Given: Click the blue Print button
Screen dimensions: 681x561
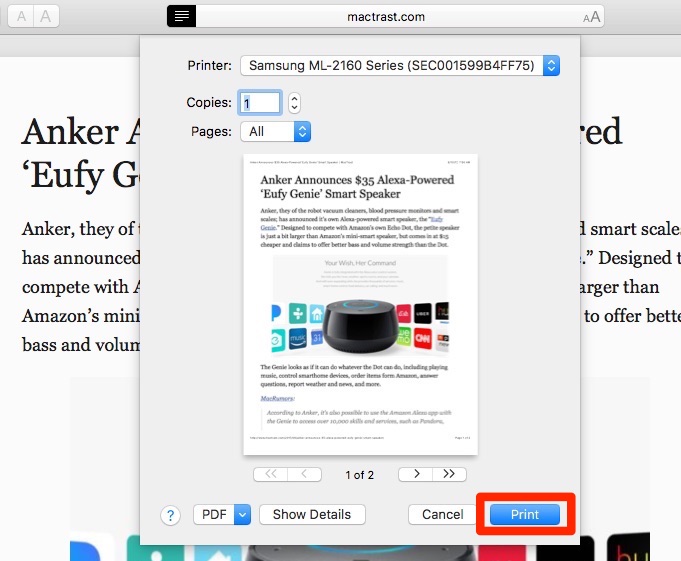Looking at the screenshot, I should pyautogui.click(x=525, y=515).
